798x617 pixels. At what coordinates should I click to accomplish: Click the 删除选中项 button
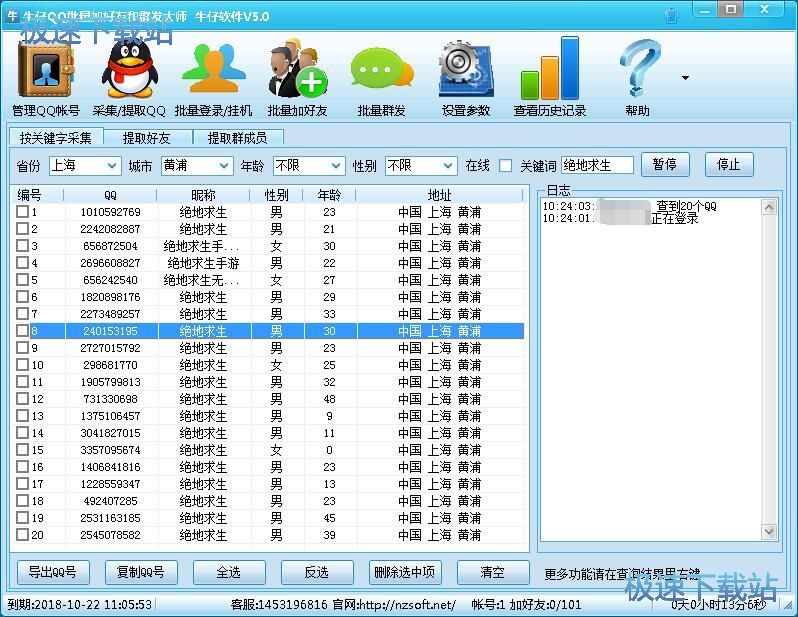click(x=405, y=572)
